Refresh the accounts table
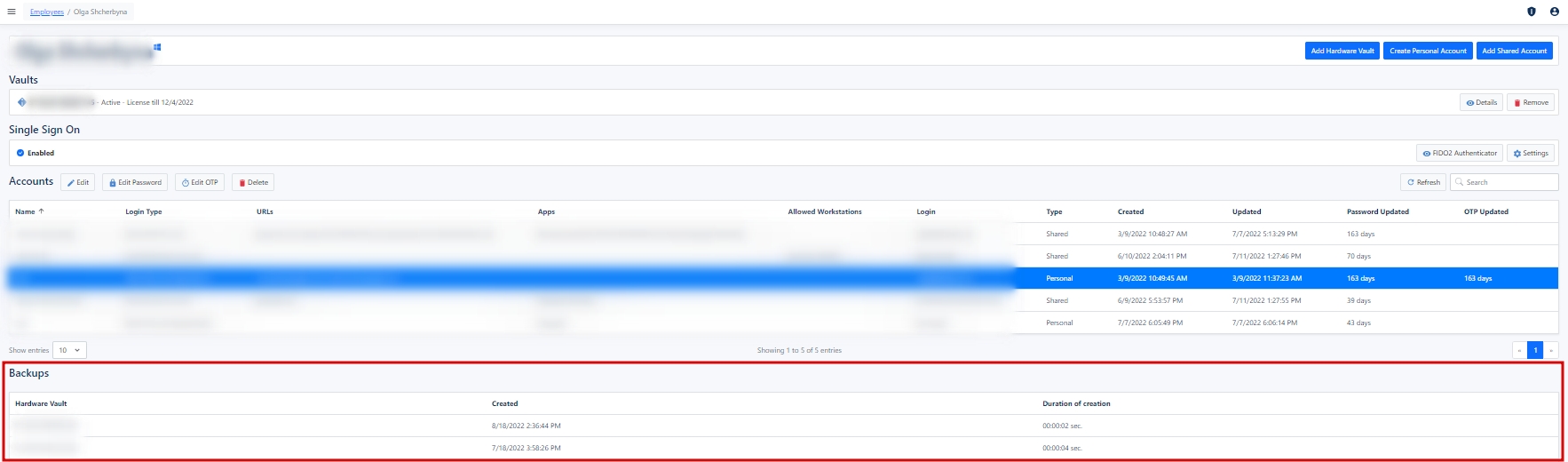 pyautogui.click(x=1423, y=182)
